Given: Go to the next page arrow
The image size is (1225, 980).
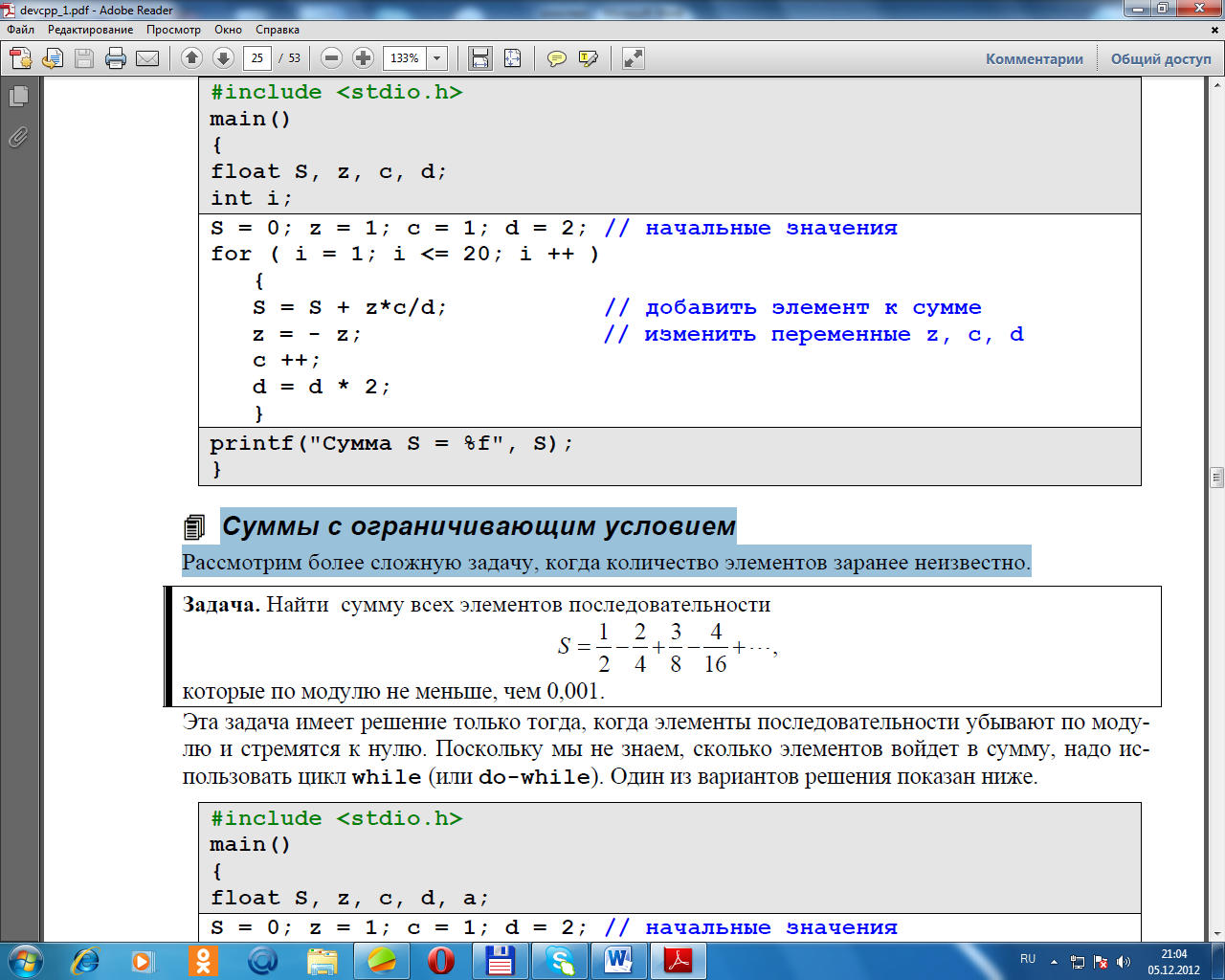Looking at the screenshot, I should coord(223,58).
